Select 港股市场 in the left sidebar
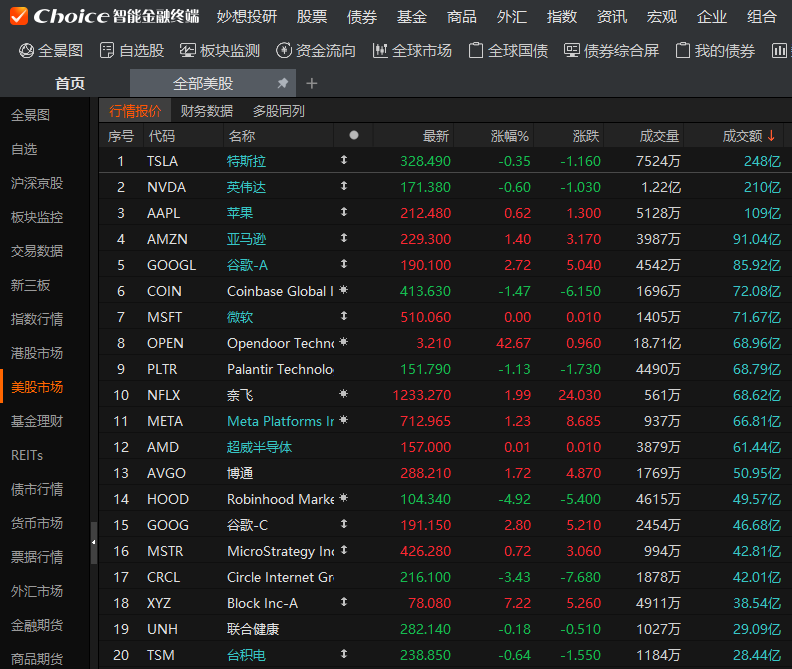 [x=37, y=353]
